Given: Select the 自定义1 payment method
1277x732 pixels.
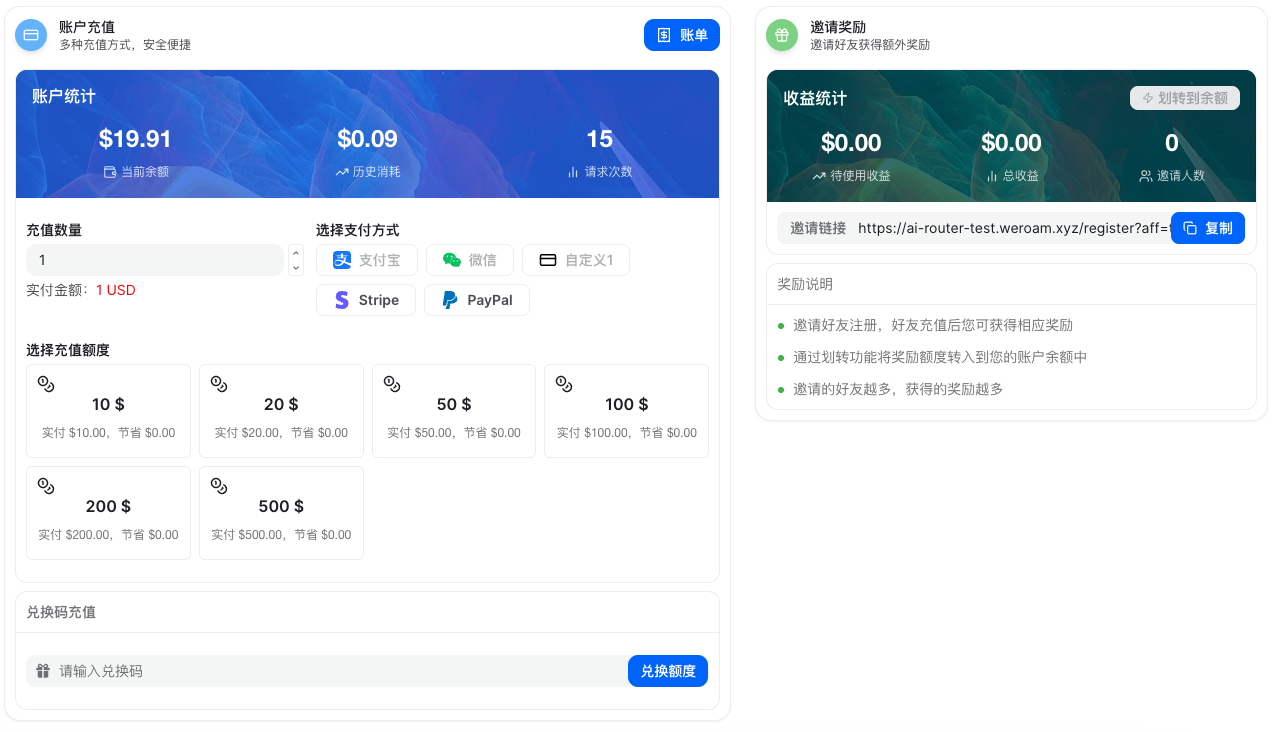Looking at the screenshot, I should 575,260.
